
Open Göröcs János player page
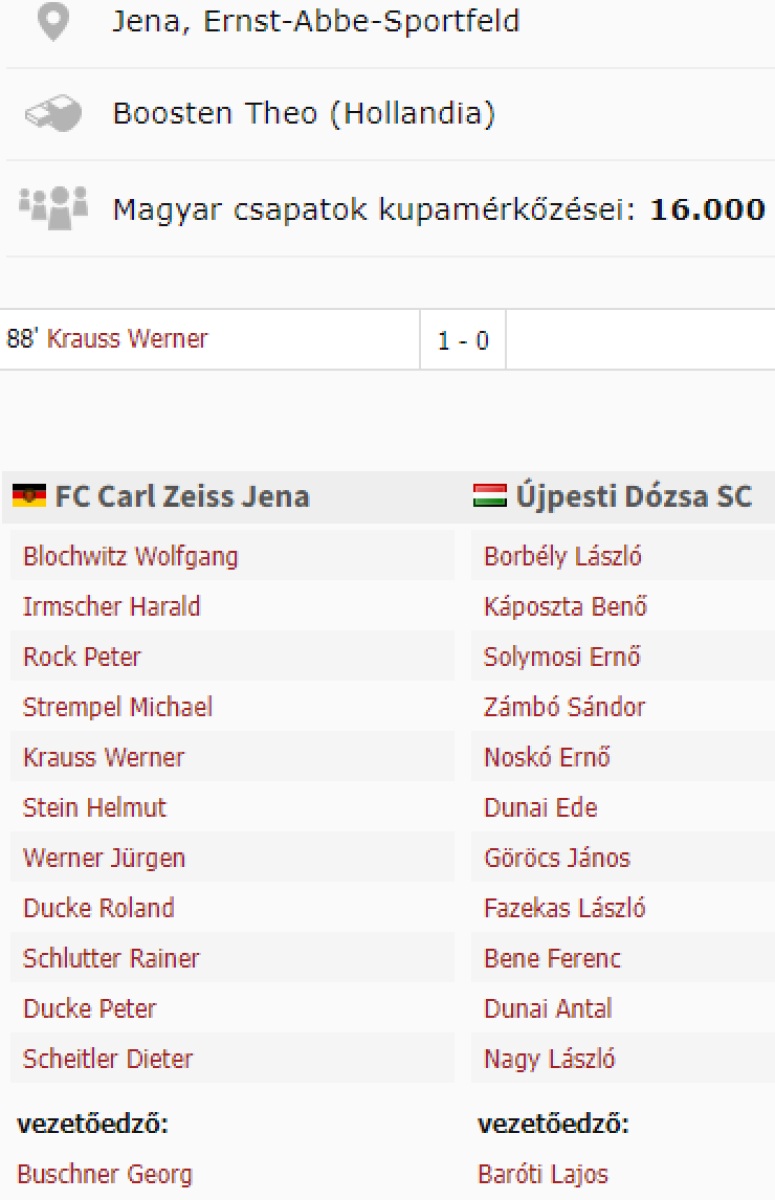coord(556,858)
